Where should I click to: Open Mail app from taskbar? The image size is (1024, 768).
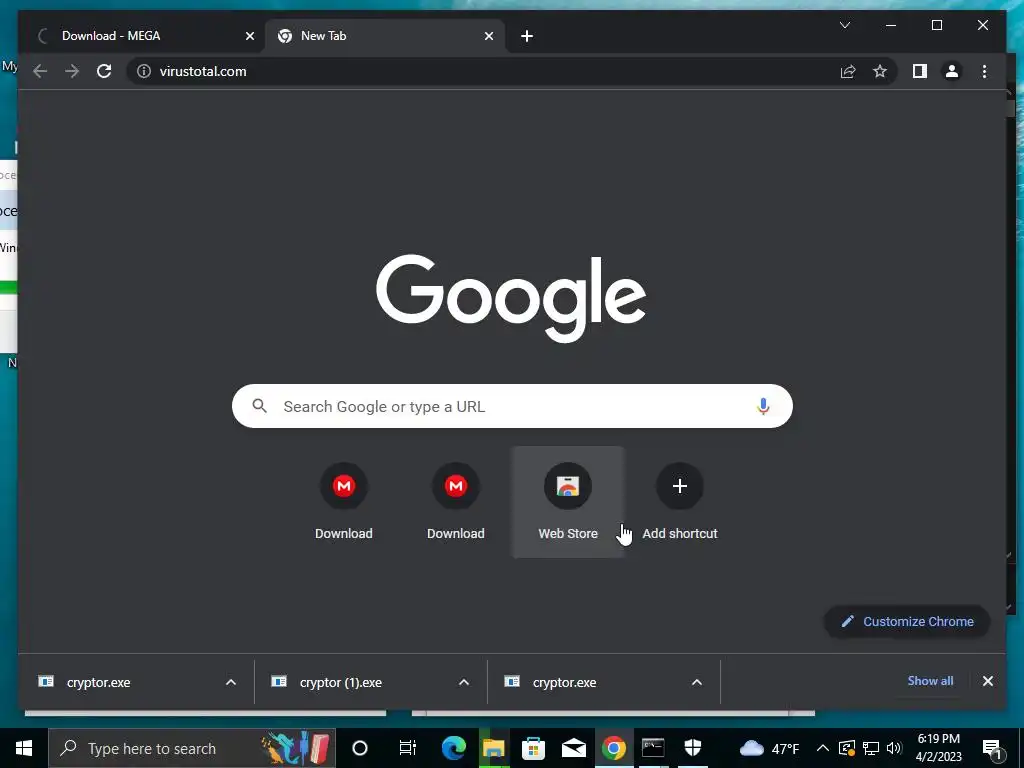(573, 748)
